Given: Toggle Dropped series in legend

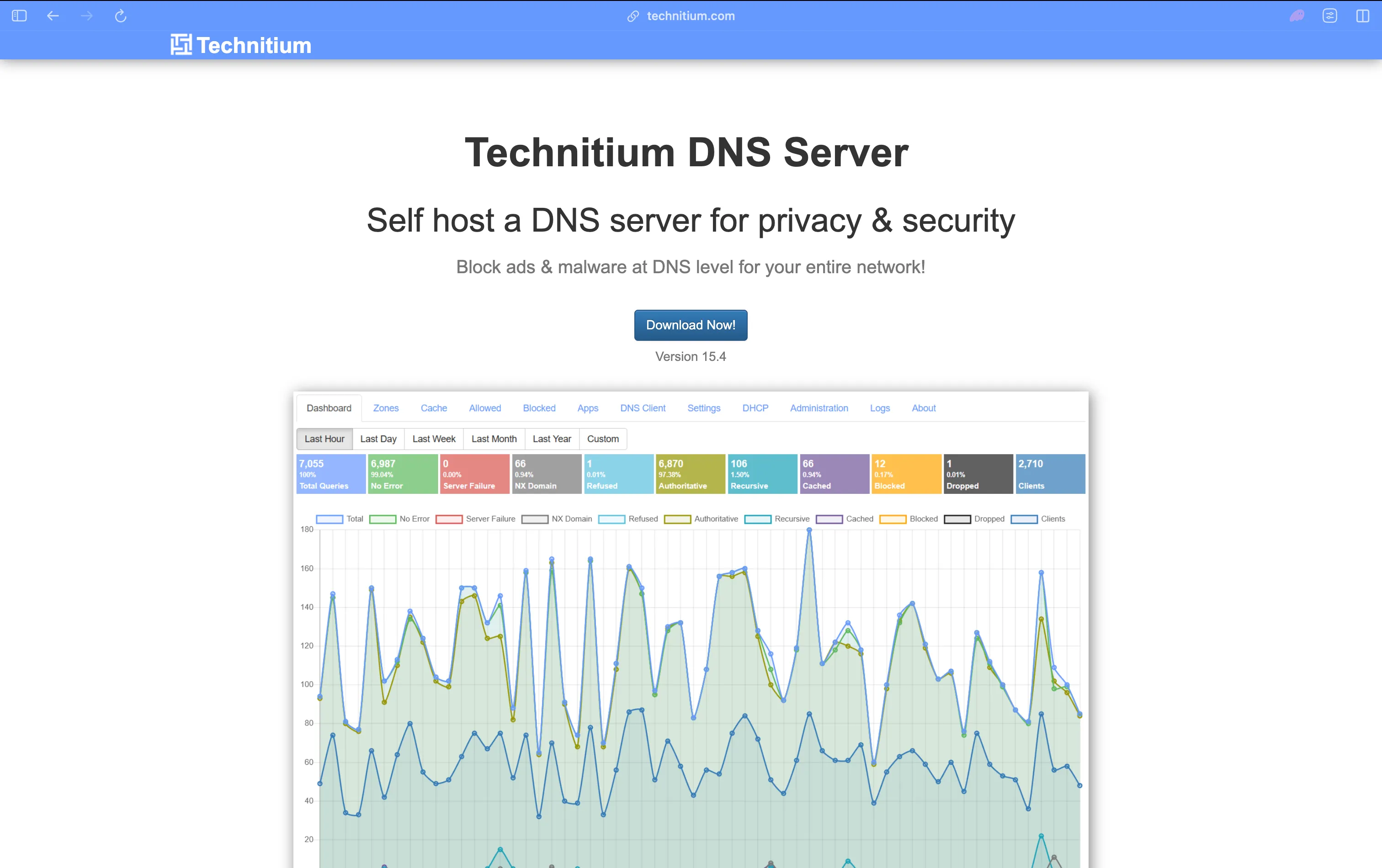Looking at the screenshot, I should coord(974,519).
